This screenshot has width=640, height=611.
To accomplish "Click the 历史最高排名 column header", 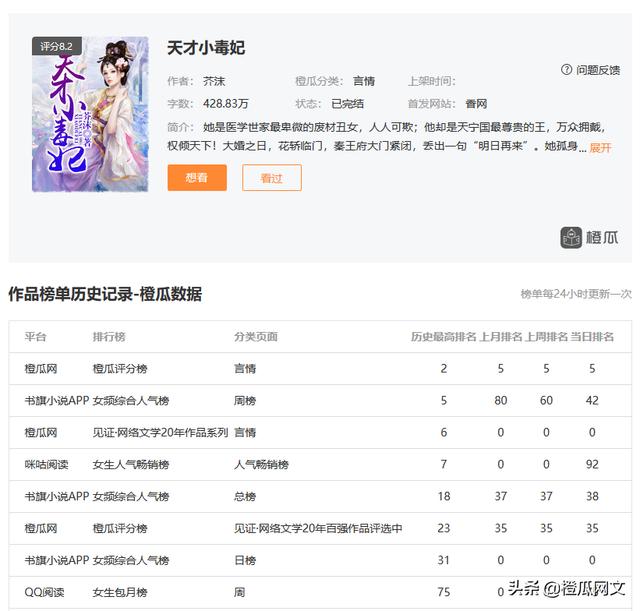I will coord(444,337).
